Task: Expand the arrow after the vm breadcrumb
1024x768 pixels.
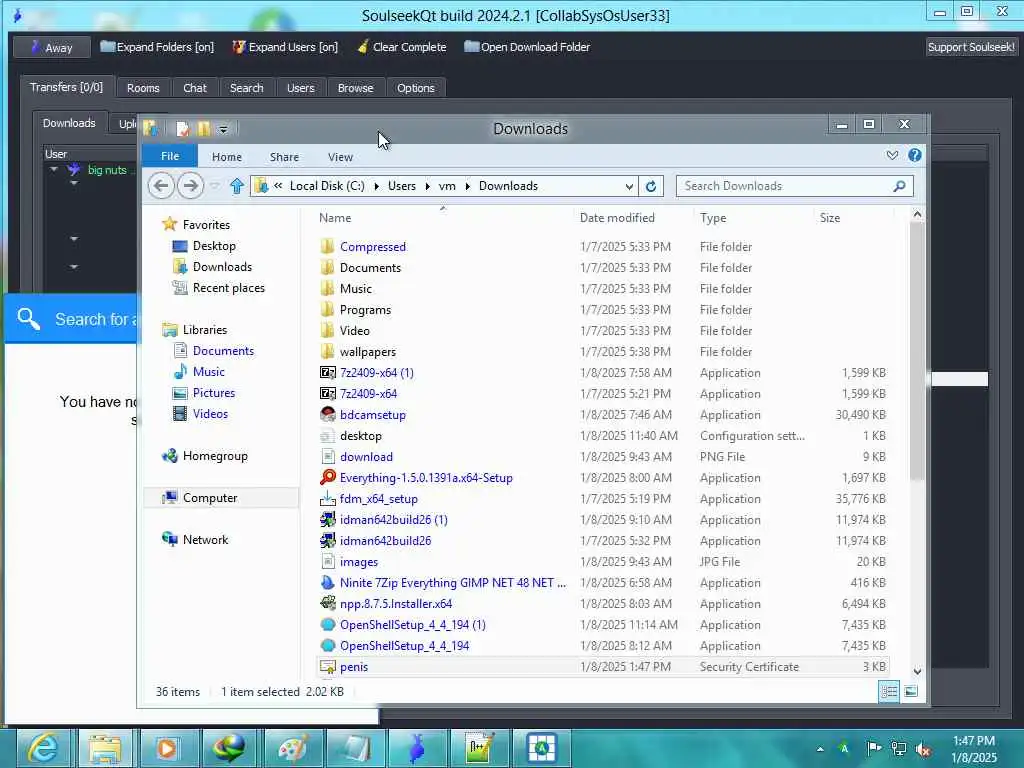Action: (468, 186)
